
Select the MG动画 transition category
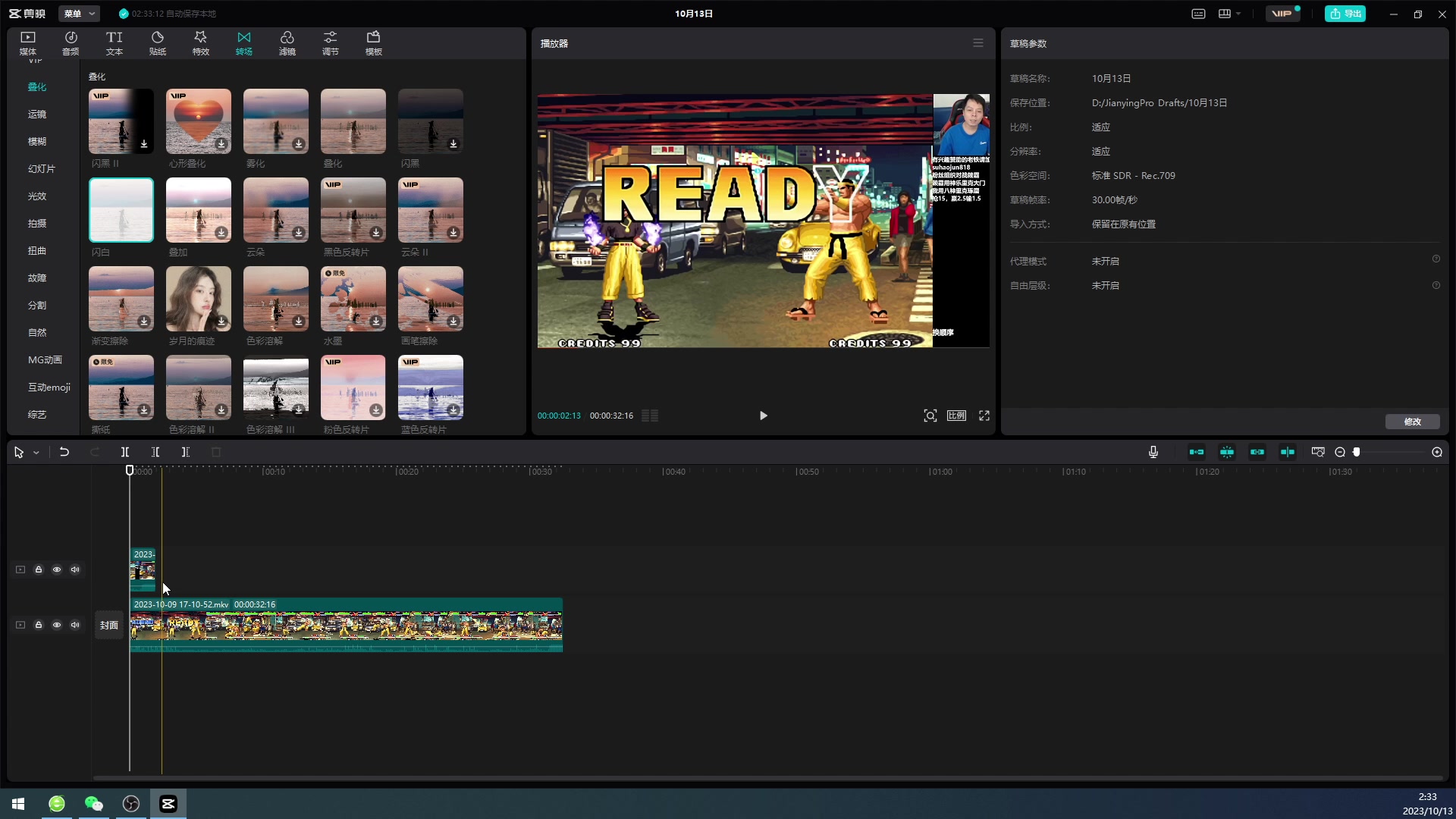pos(45,359)
